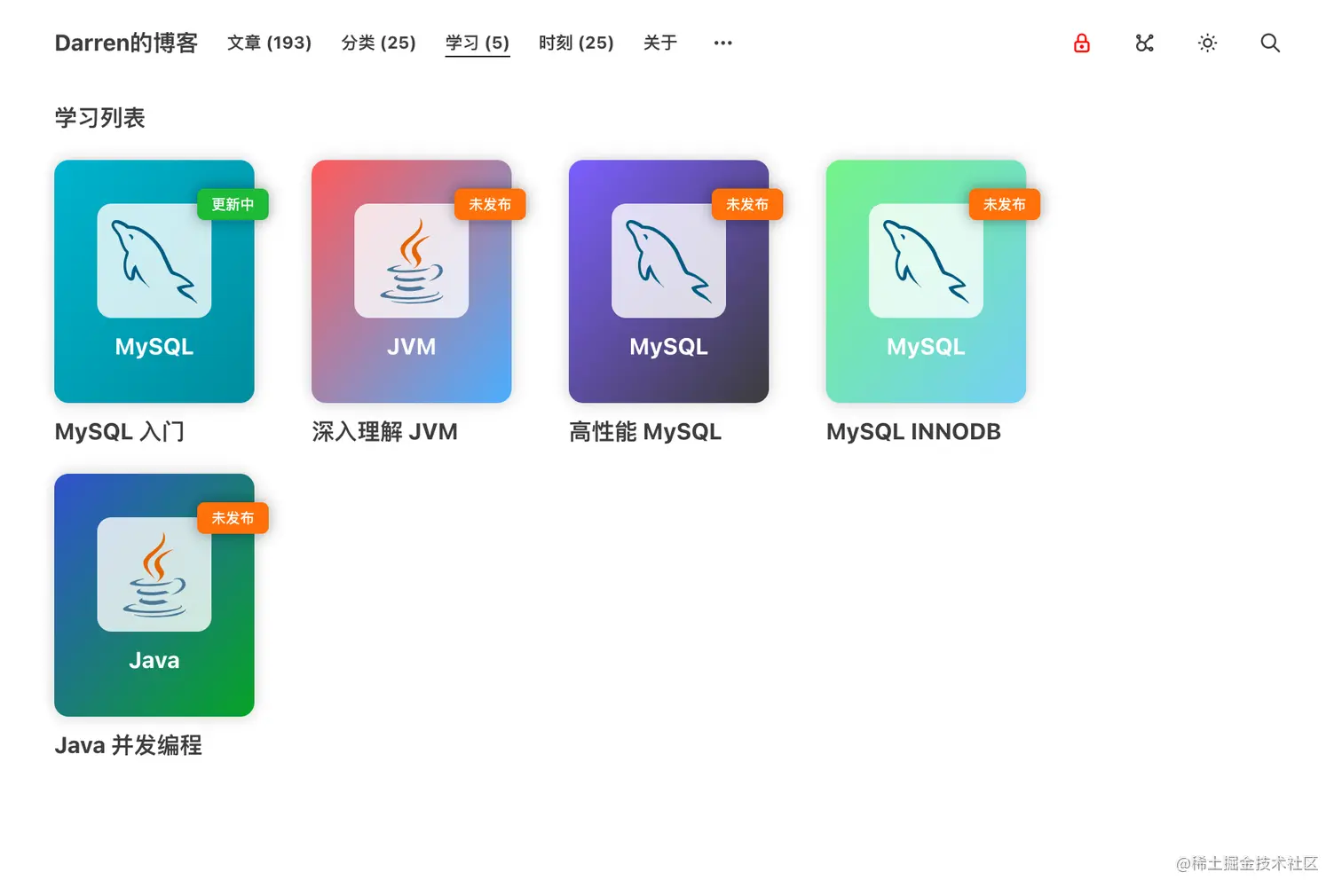
Task: Open the Java 并发编程 course thumbnail
Action: (x=154, y=594)
